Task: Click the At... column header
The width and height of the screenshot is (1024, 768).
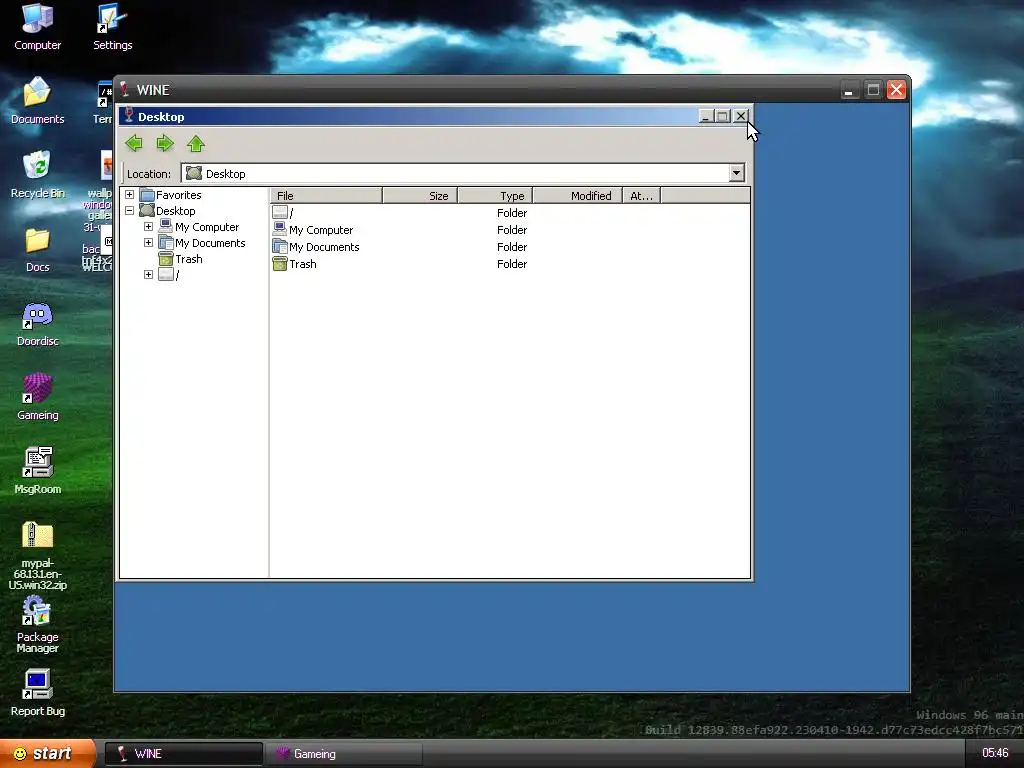Action: tap(641, 195)
